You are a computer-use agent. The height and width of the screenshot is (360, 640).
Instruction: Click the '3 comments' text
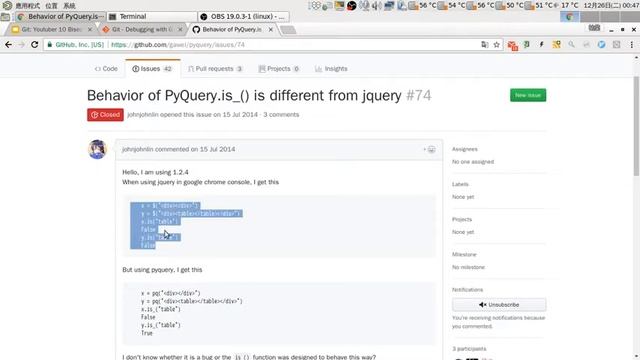(x=281, y=114)
